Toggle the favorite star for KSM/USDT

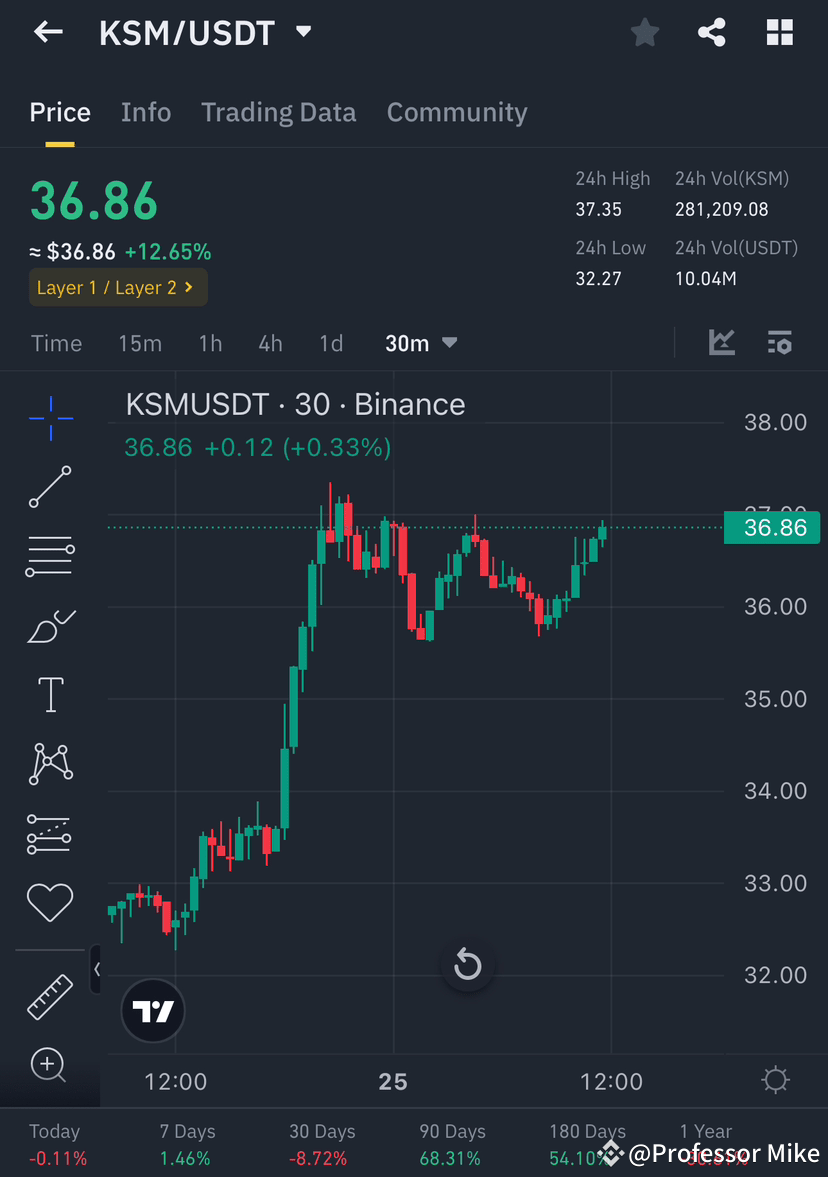pyautogui.click(x=644, y=32)
